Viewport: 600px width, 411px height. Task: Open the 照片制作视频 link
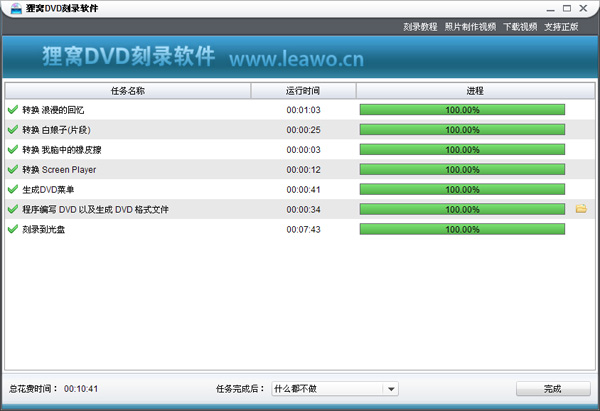coord(470,27)
